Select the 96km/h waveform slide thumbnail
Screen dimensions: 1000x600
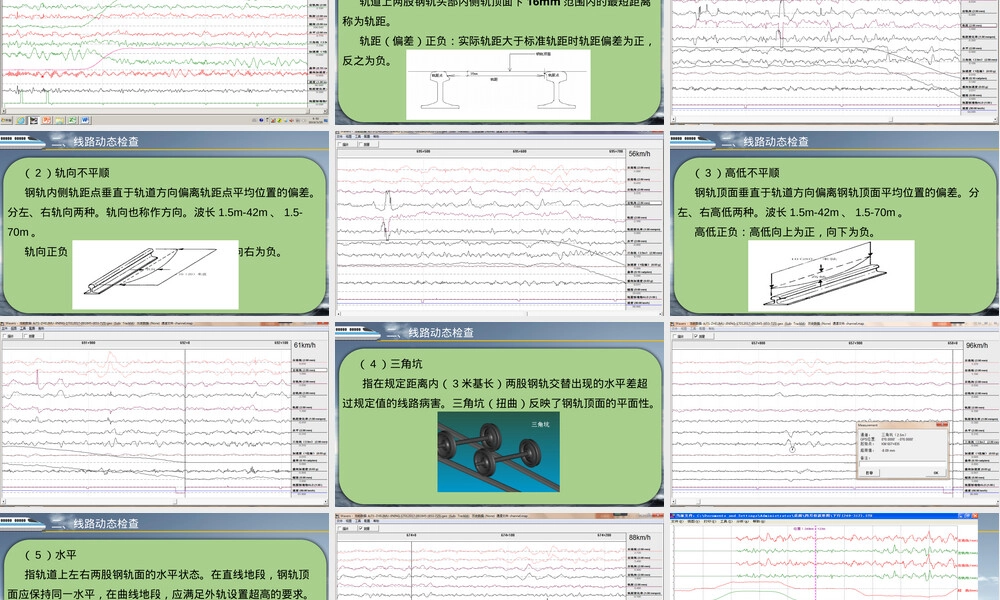[x=834, y=414]
